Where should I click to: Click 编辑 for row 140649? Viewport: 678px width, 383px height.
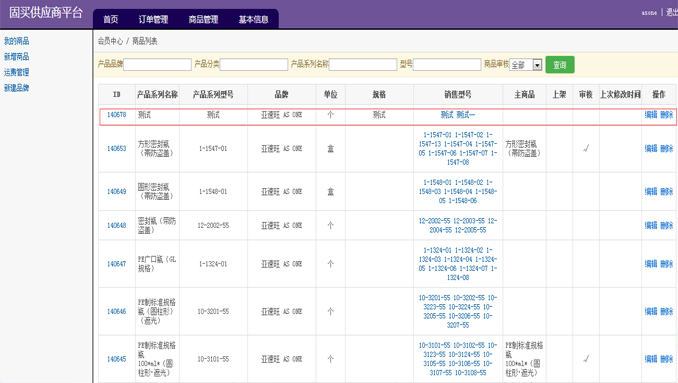[x=651, y=192]
